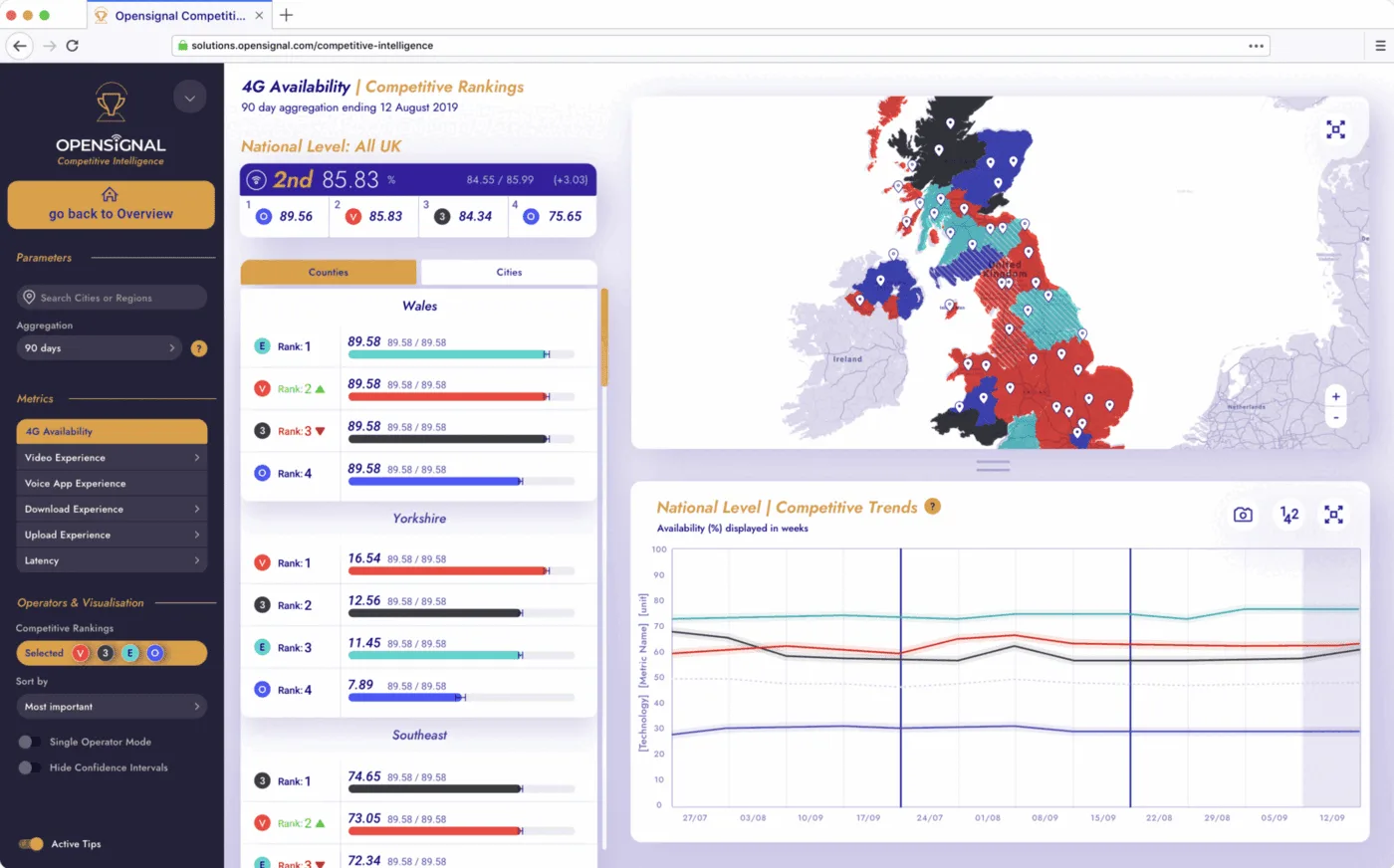This screenshot has height=868, width=1394.
Task: Select the Voice App Experience metric
Action: (112, 484)
